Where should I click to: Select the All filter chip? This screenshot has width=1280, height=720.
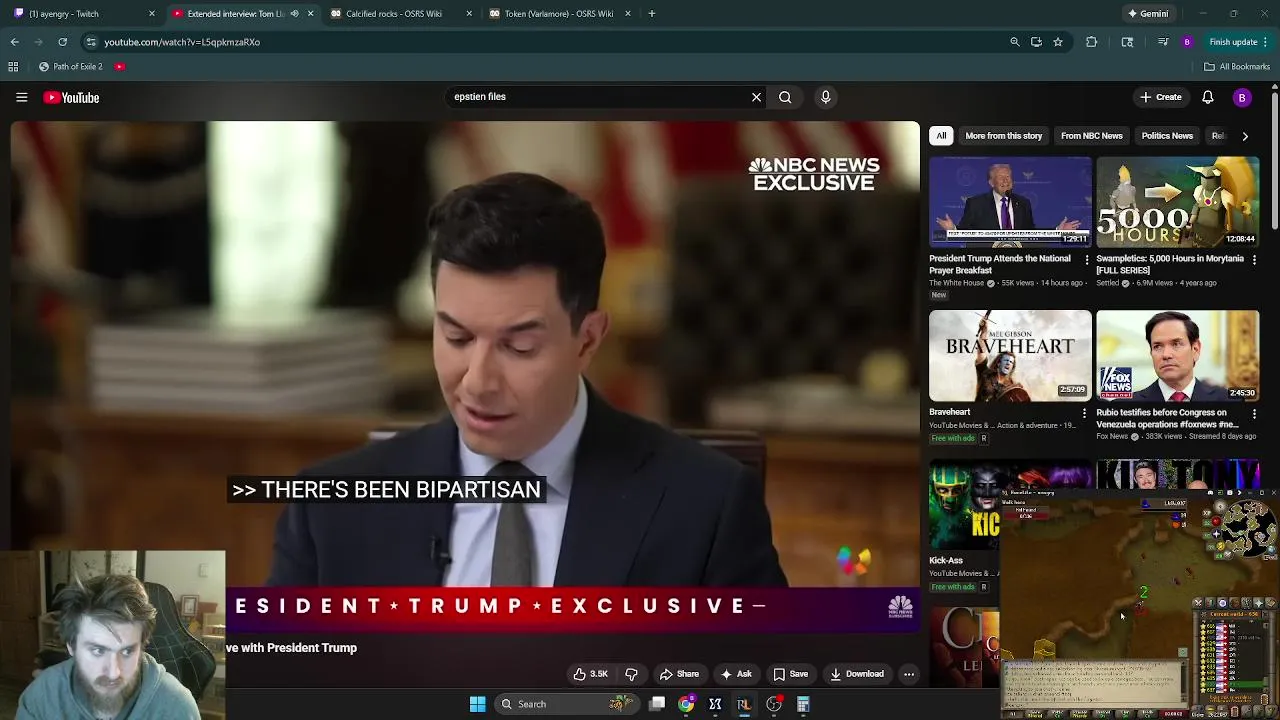click(x=941, y=136)
